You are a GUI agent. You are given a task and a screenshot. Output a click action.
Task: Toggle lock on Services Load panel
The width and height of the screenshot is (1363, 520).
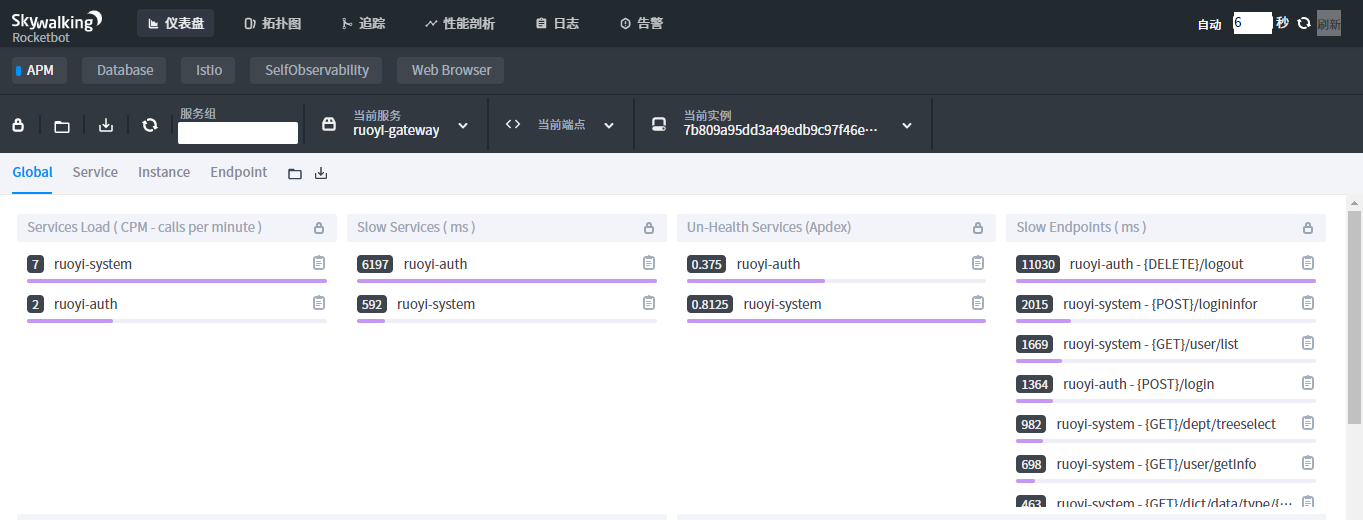pos(319,228)
